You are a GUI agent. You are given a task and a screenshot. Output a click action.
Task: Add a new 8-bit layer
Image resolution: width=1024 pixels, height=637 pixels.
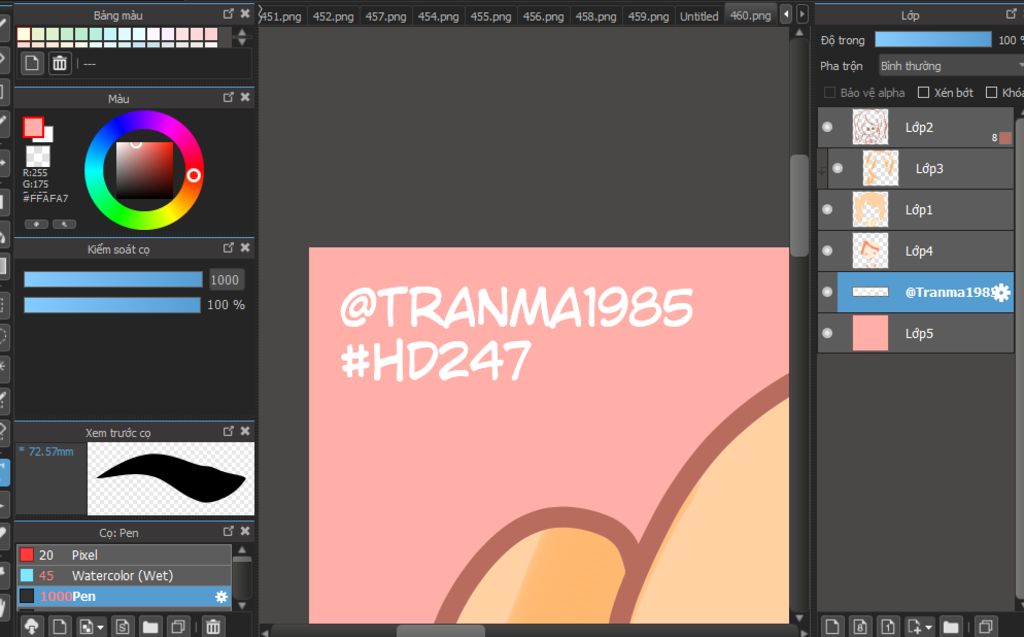pyautogui.click(x=860, y=627)
